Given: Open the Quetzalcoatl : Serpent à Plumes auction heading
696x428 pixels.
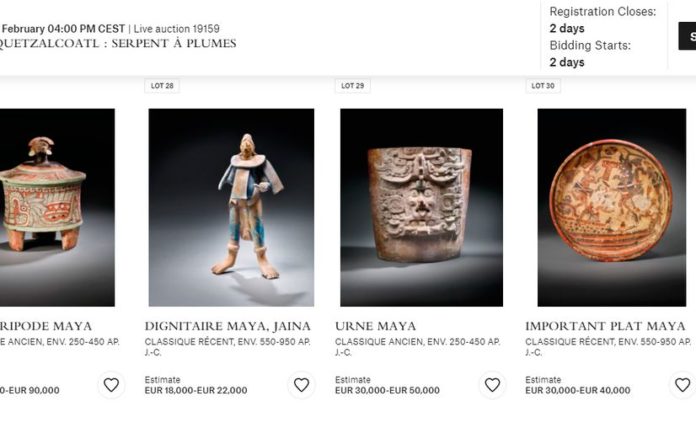Looking at the screenshot, I should tap(118, 44).
